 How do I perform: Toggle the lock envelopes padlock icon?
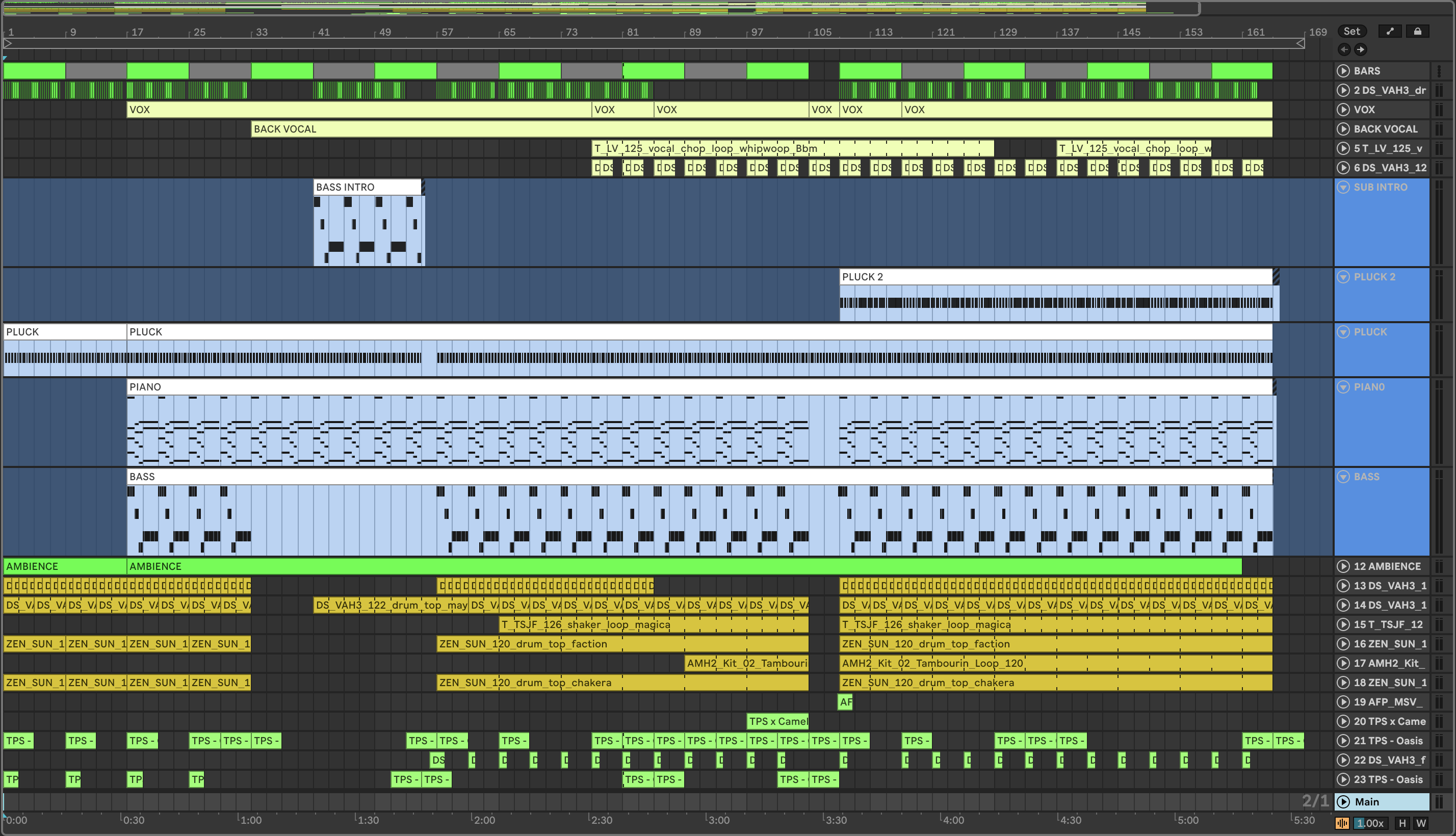(x=1417, y=32)
